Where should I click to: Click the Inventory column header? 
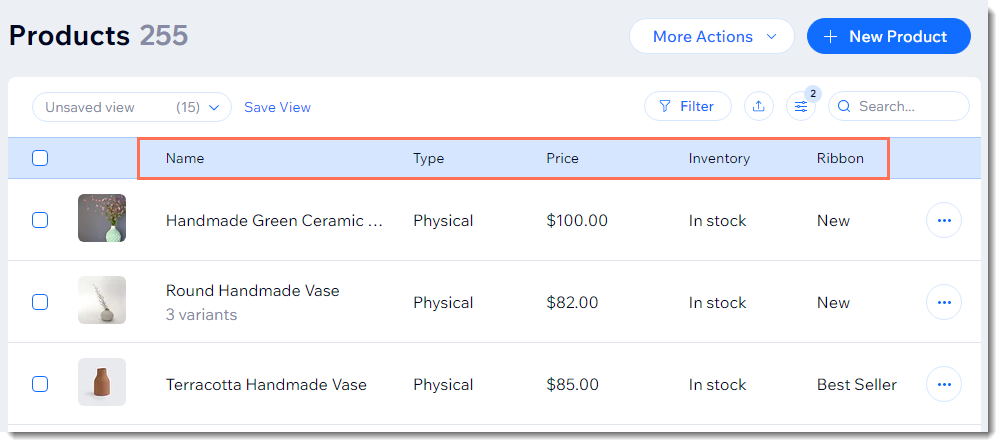point(719,158)
